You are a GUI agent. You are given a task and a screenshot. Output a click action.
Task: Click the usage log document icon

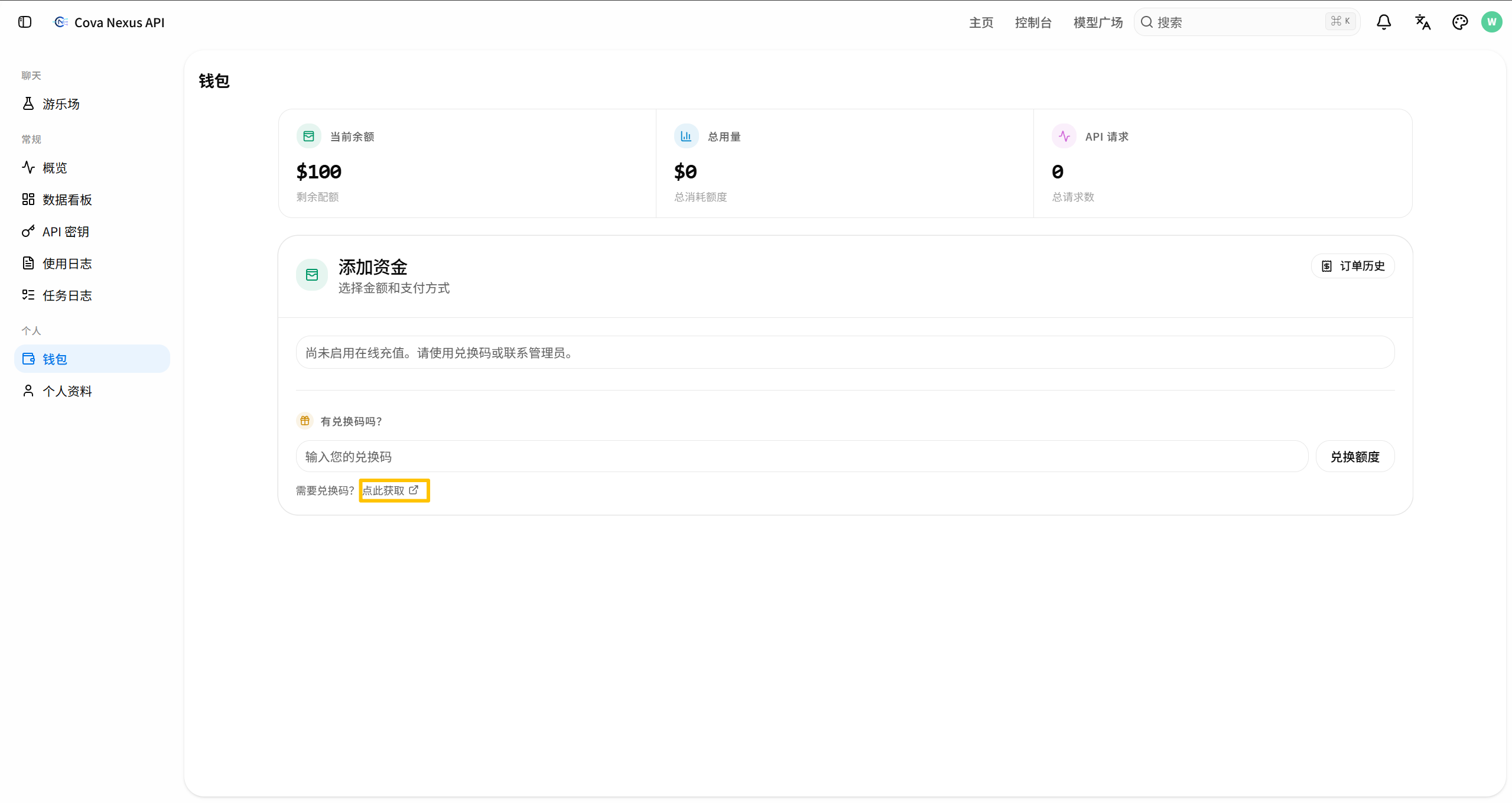(x=28, y=263)
